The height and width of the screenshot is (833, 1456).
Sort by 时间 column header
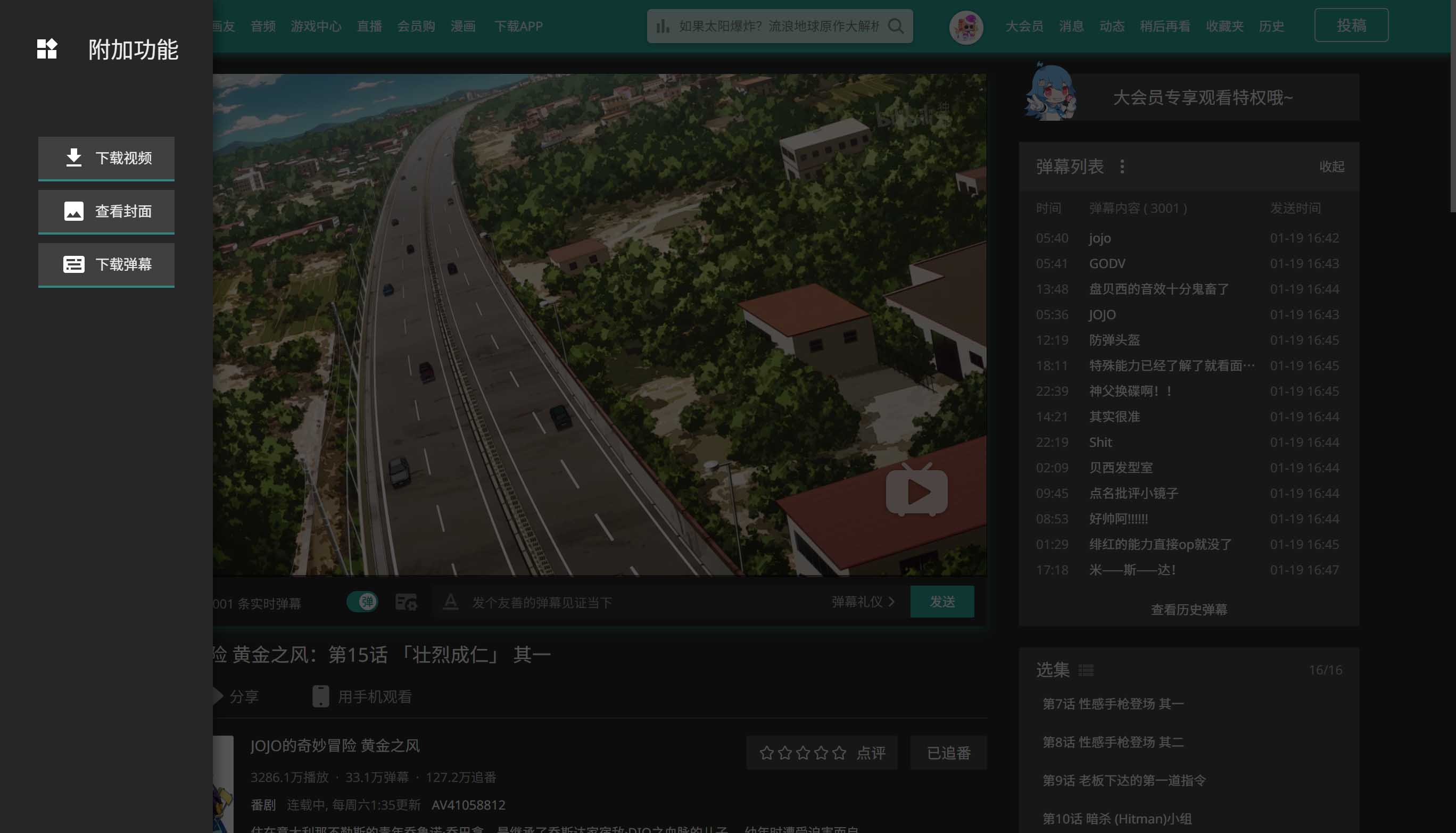click(1048, 209)
